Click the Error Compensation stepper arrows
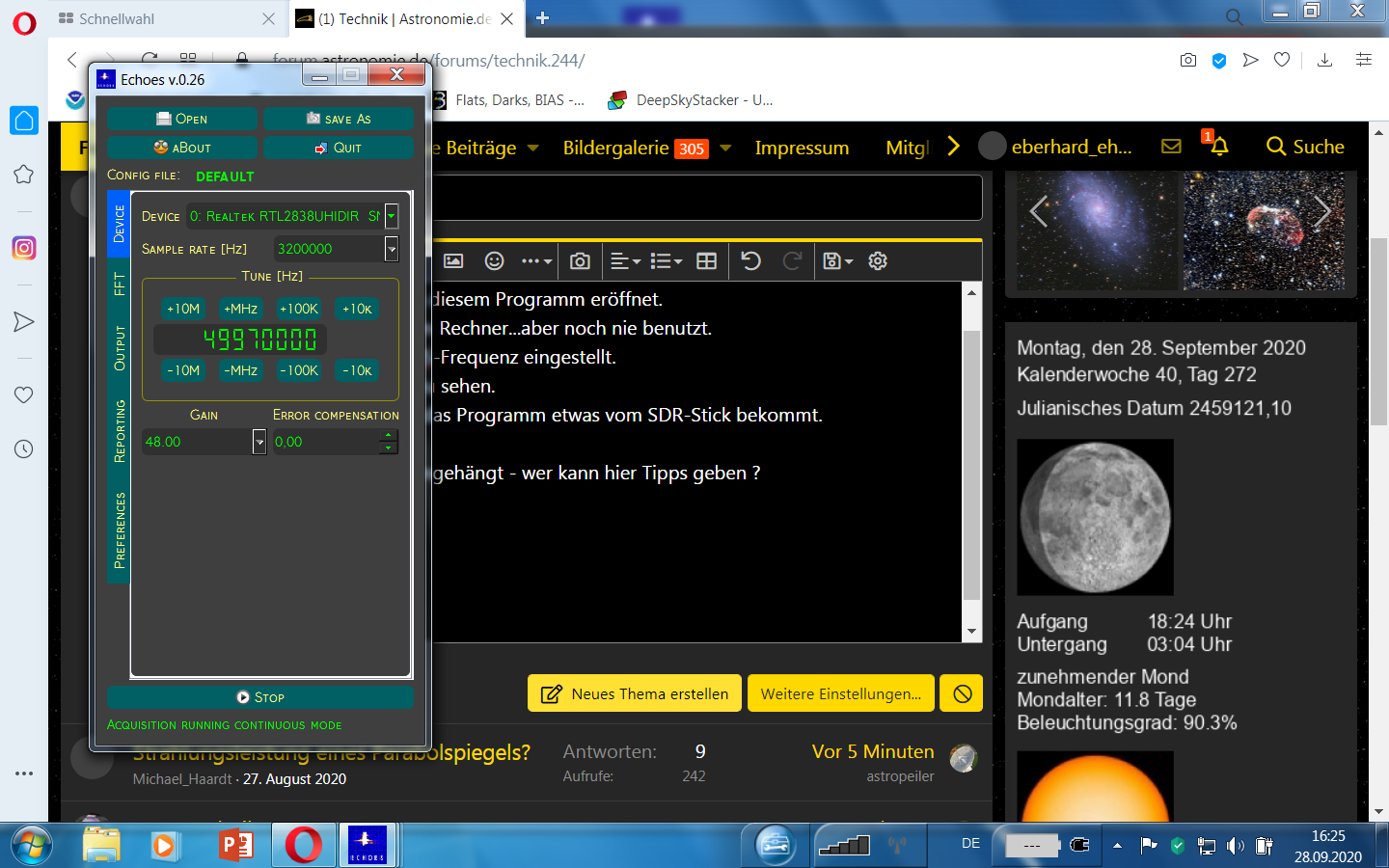 pyautogui.click(x=389, y=442)
